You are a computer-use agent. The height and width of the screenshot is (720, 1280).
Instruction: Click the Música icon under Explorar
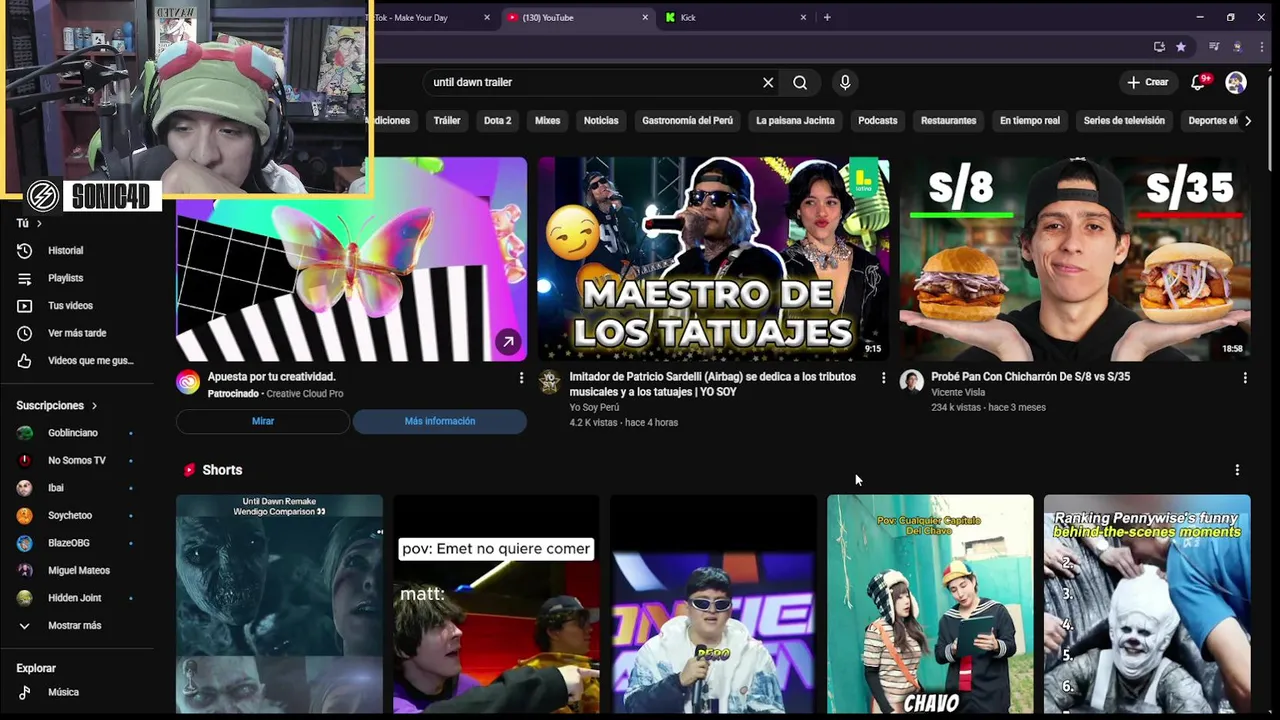[x=25, y=692]
